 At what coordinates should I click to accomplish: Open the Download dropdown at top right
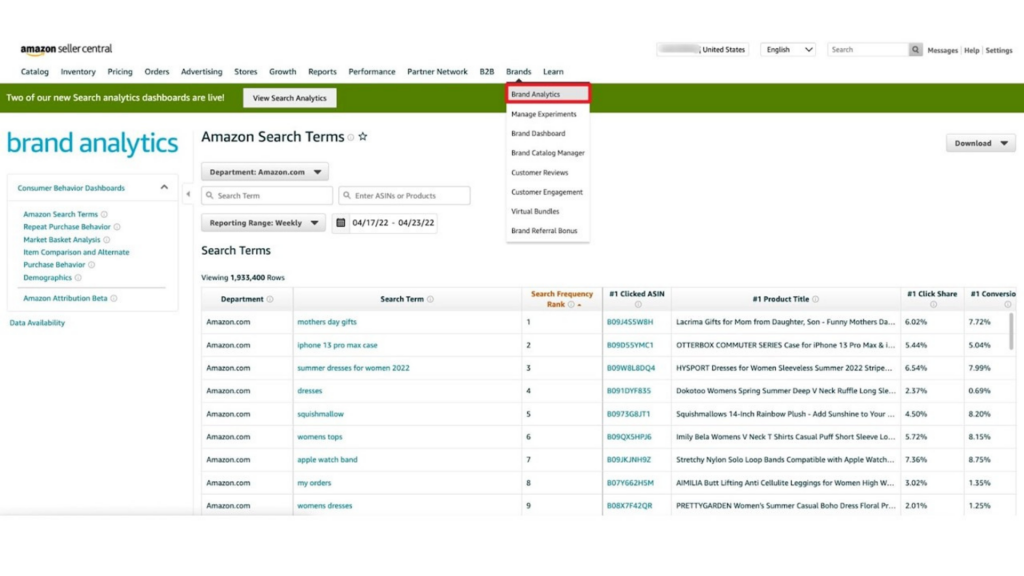coord(979,143)
